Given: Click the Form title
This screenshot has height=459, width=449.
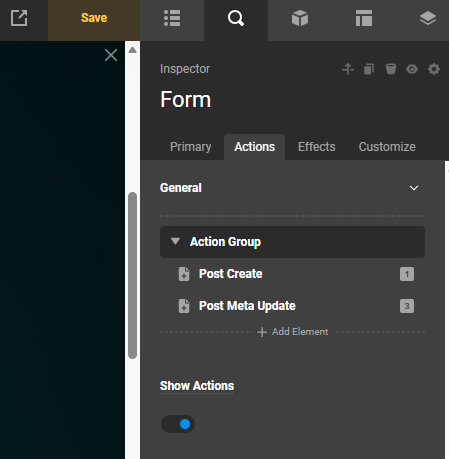Looking at the screenshot, I should tap(186, 99).
